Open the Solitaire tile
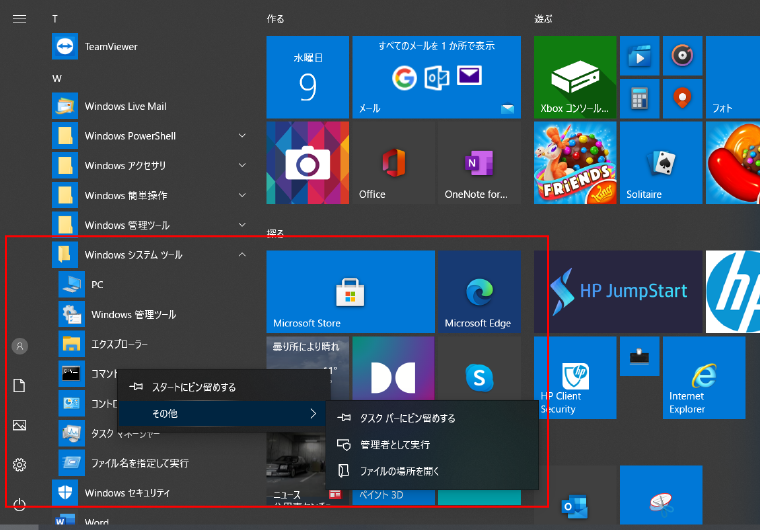760x530 pixels. 661,163
